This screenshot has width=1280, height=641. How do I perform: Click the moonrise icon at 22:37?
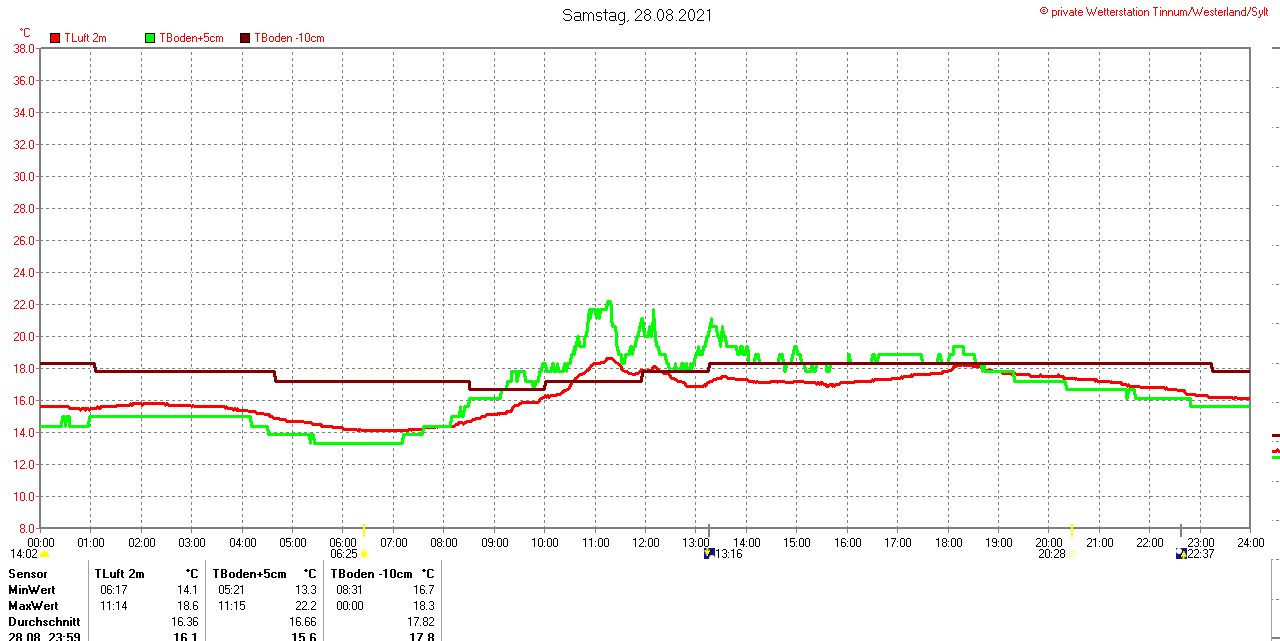tap(1181, 553)
